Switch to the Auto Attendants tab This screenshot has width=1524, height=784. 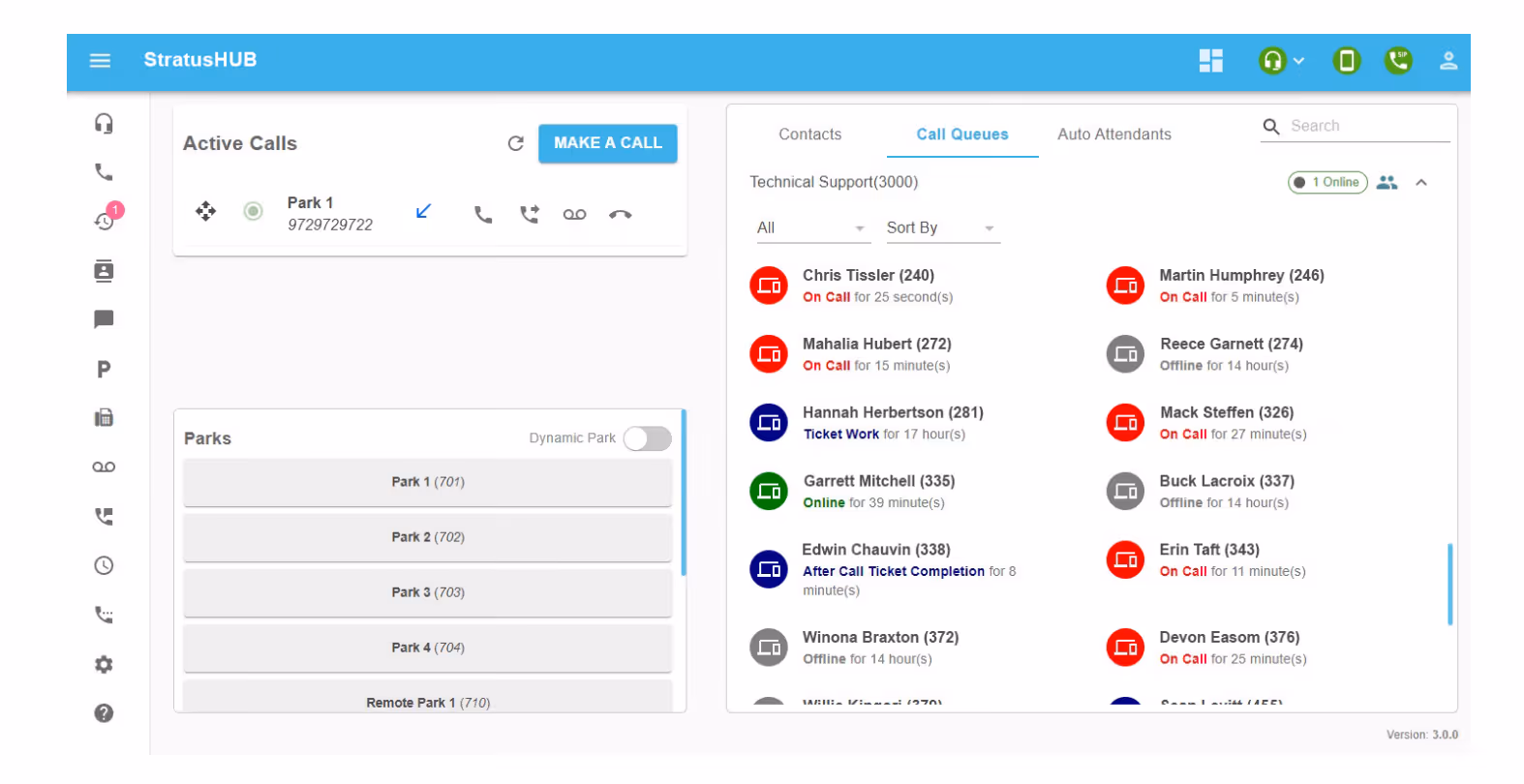[x=1113, y=135]
